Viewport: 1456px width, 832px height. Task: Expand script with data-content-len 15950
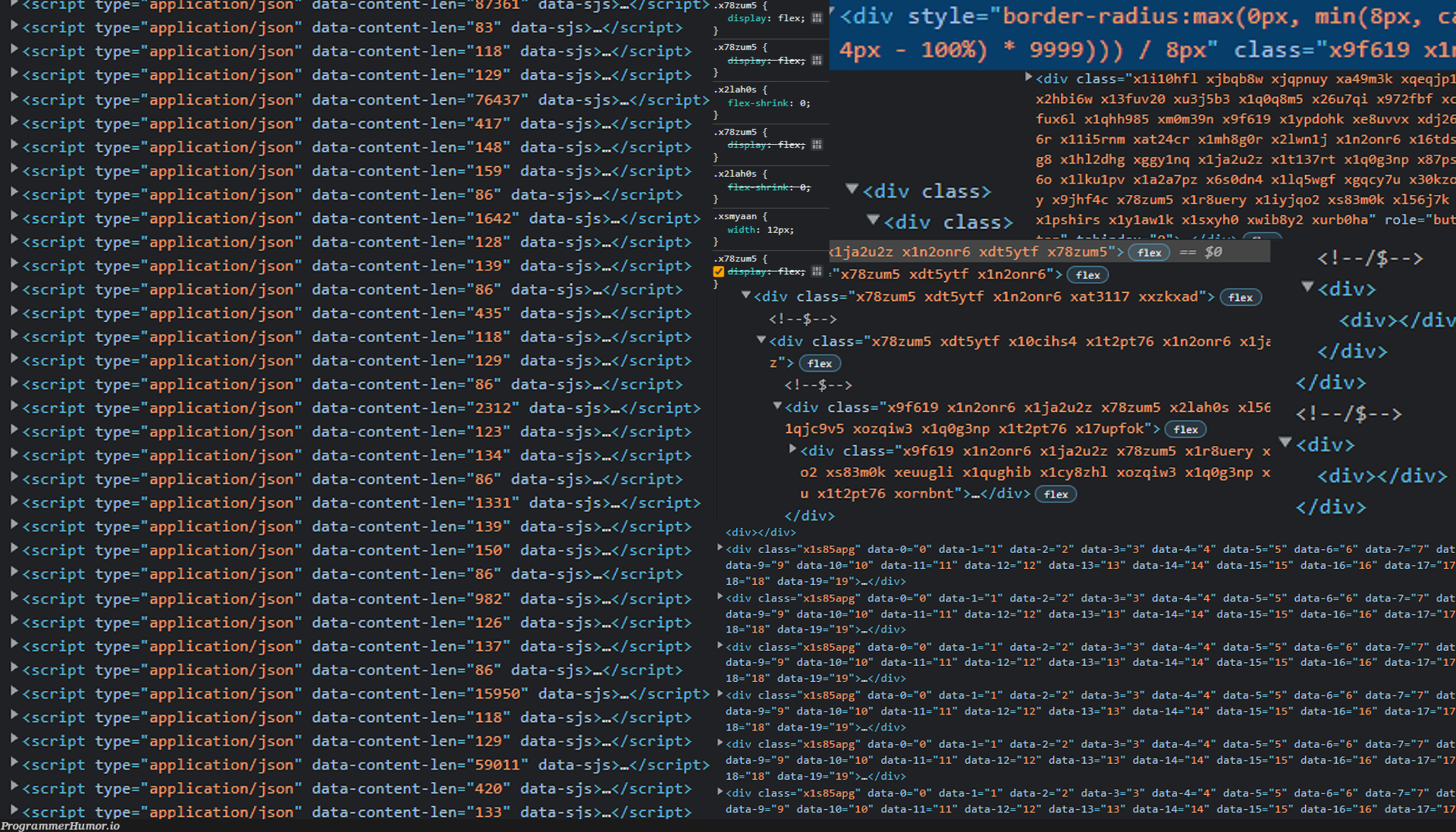(x=14, y=692)
